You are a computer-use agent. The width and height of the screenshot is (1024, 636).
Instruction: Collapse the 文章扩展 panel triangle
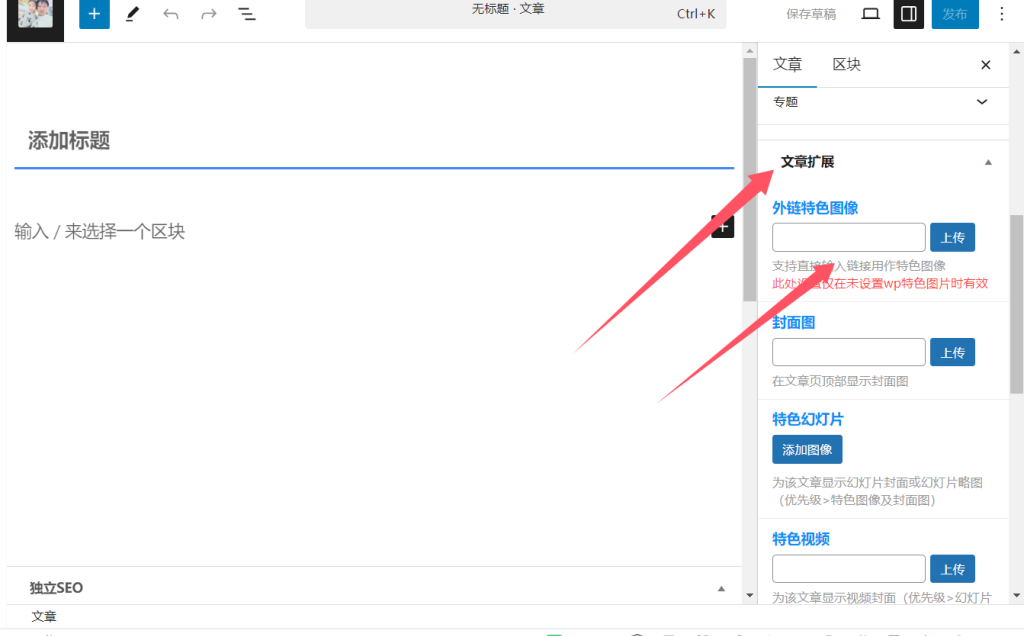click(x=988, y=163)
